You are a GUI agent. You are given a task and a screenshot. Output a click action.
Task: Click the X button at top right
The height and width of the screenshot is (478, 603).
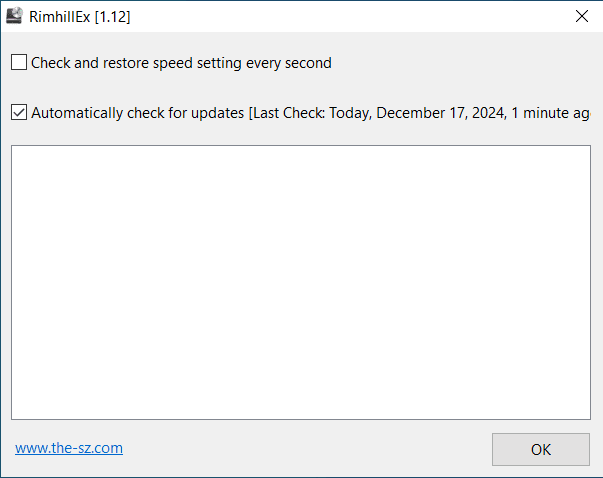click(581, 16)
